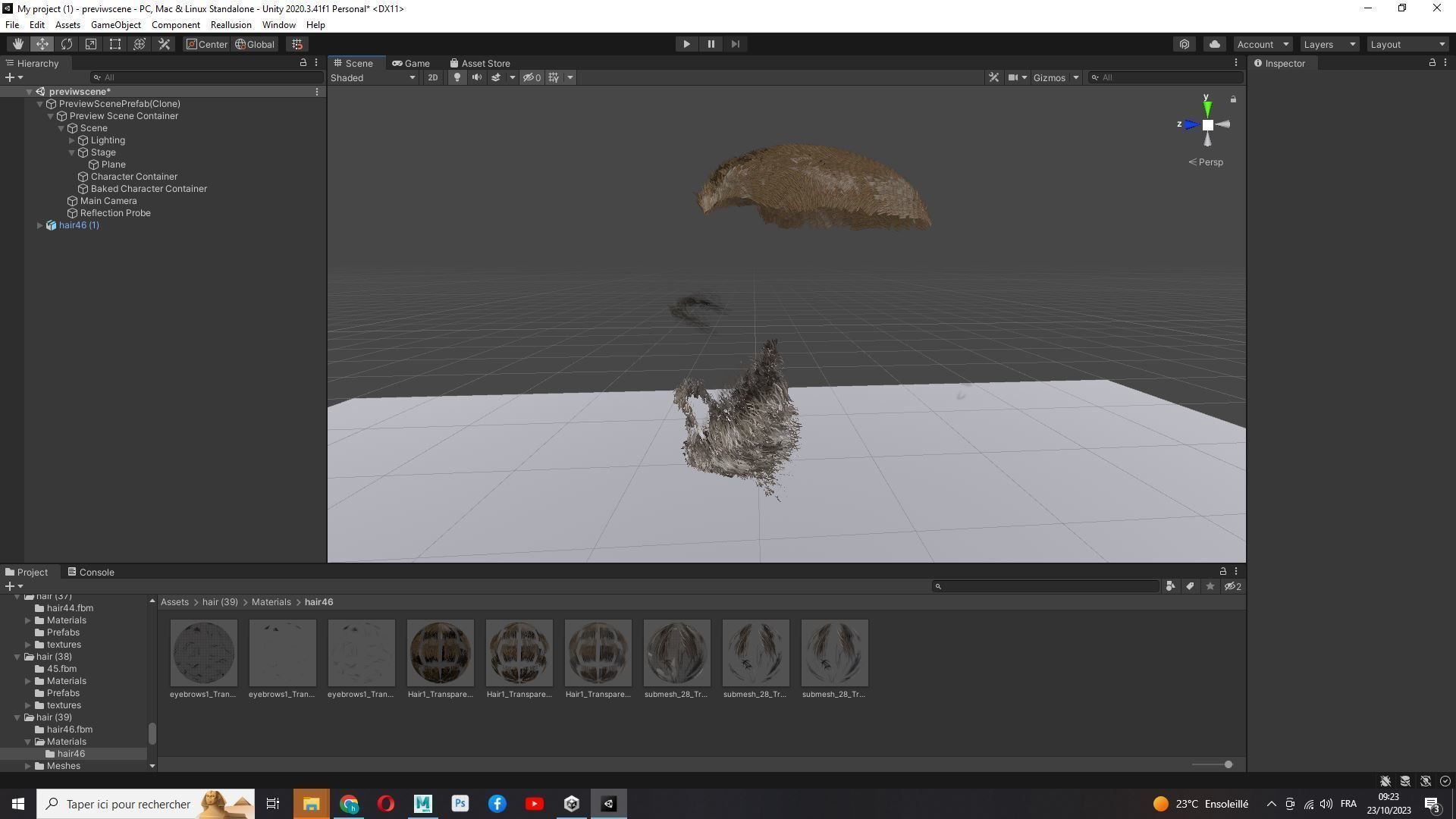Expand the hair46 (1) object

click(40, 225)
